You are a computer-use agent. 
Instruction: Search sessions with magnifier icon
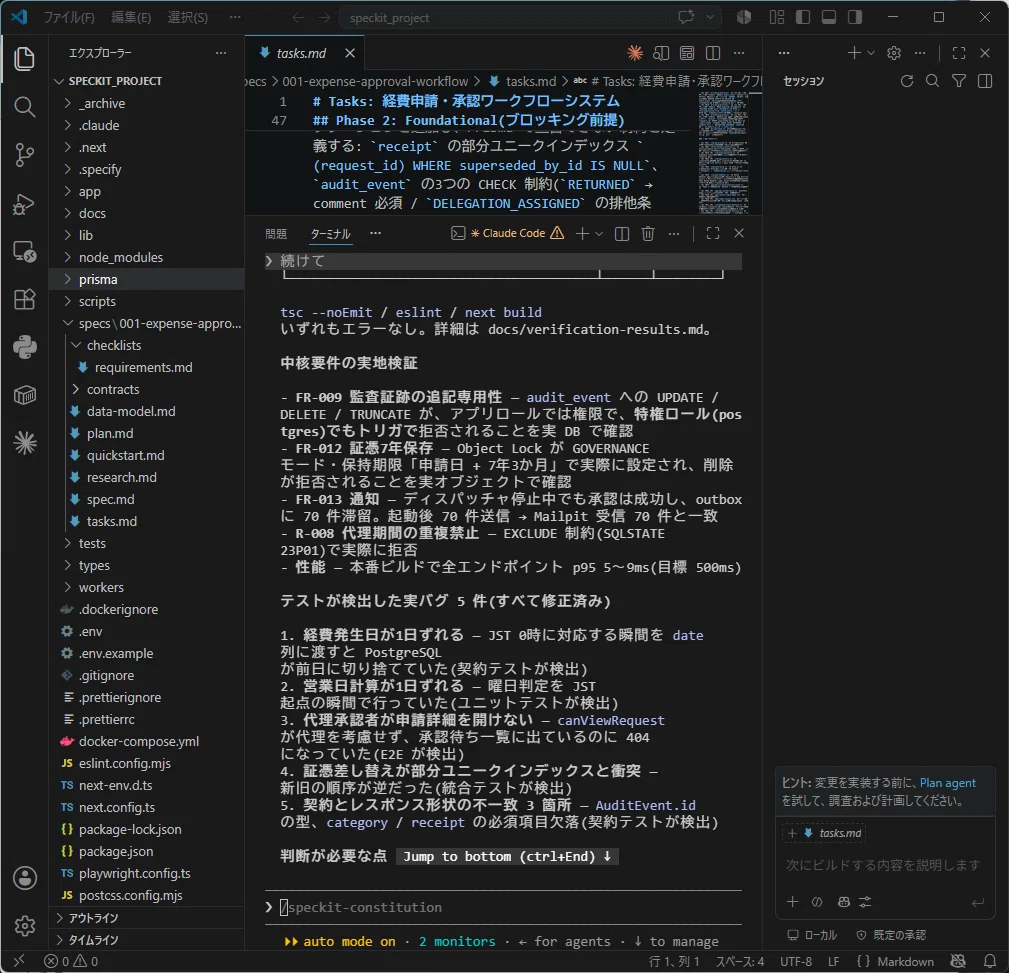[x=932, y=80]
